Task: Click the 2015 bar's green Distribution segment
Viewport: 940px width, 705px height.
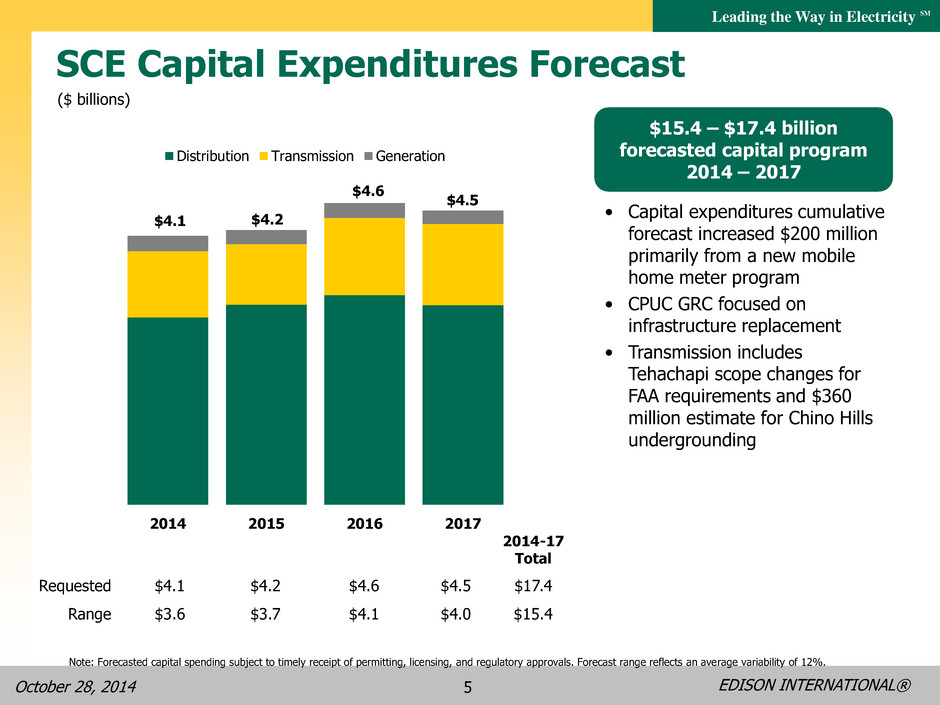Action: tap(266, 405)
